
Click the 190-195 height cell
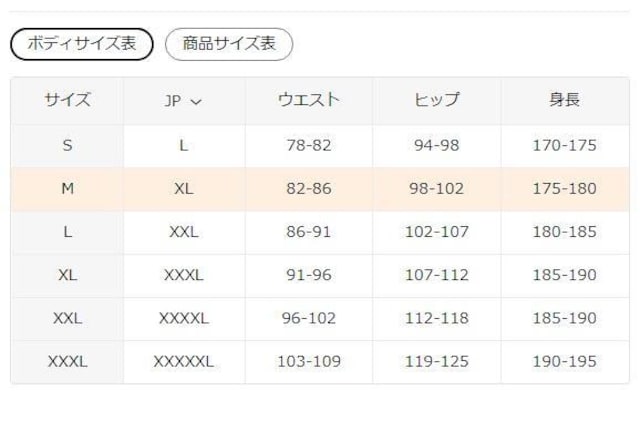(564, 362)
